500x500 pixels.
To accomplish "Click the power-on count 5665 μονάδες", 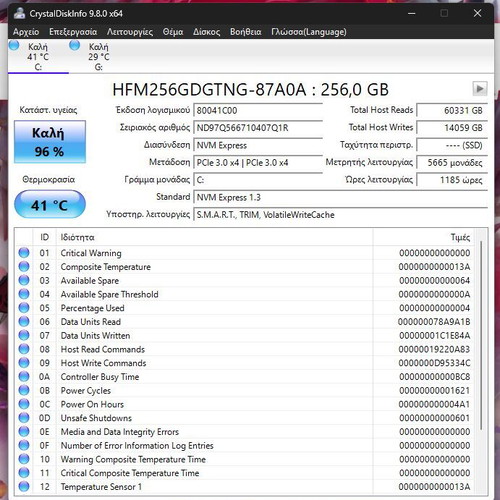I will coord(452,163).
